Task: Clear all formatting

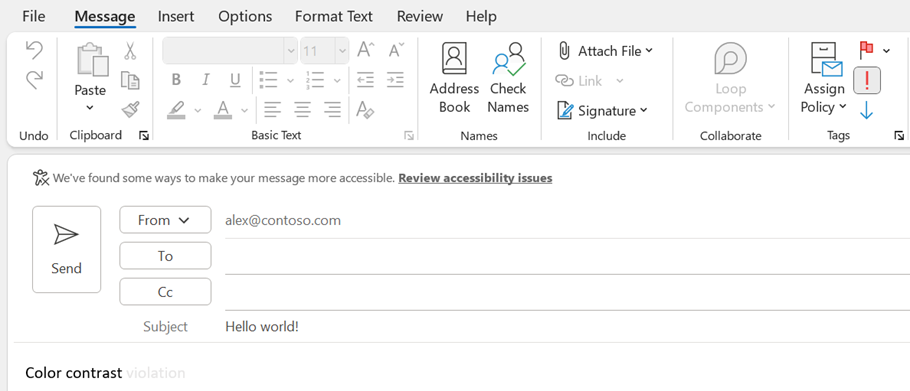Action: (365, 109)
